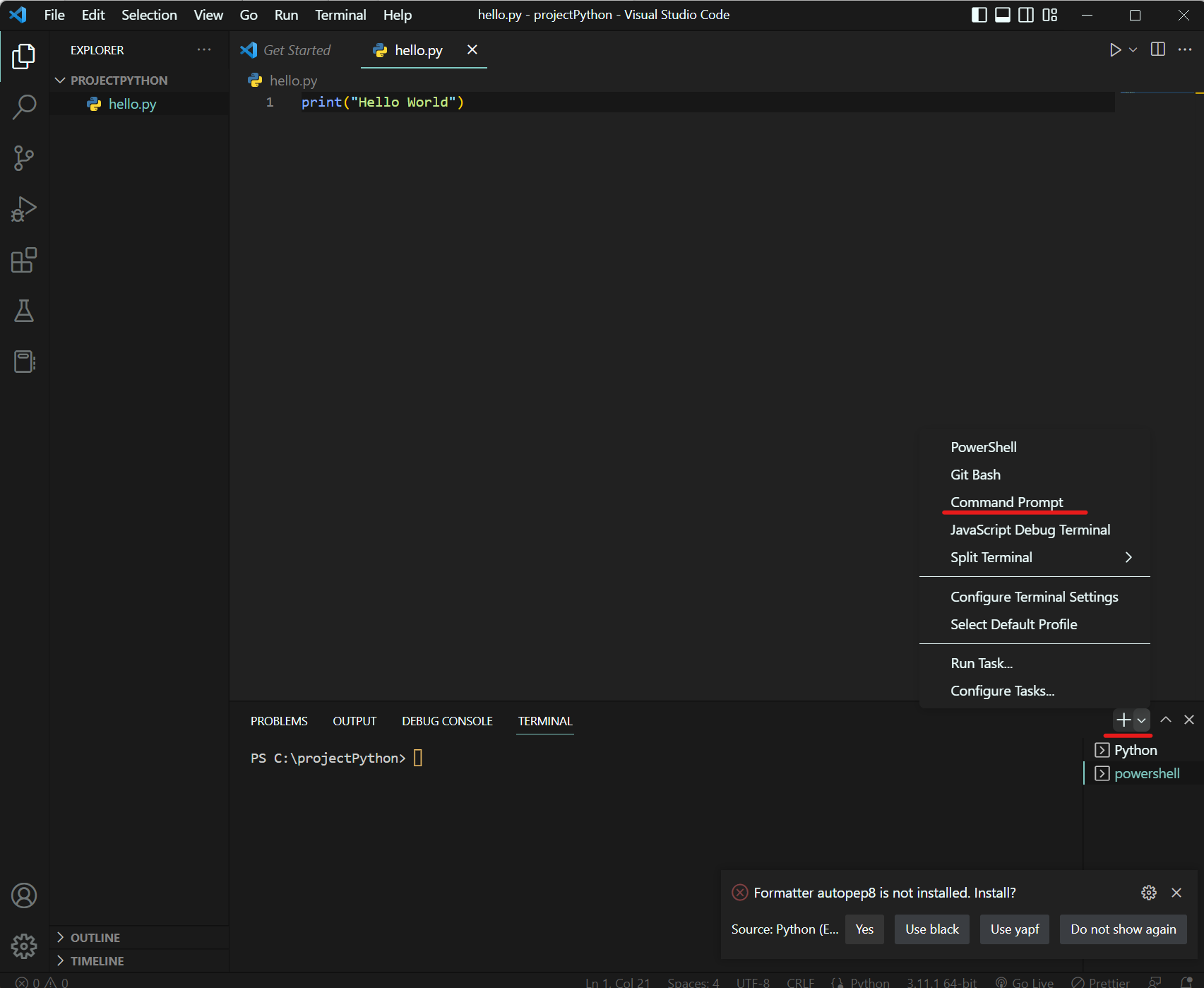Select Command Prompt in the menu
Screen dimensions: 1204x988
(1035, 502)
